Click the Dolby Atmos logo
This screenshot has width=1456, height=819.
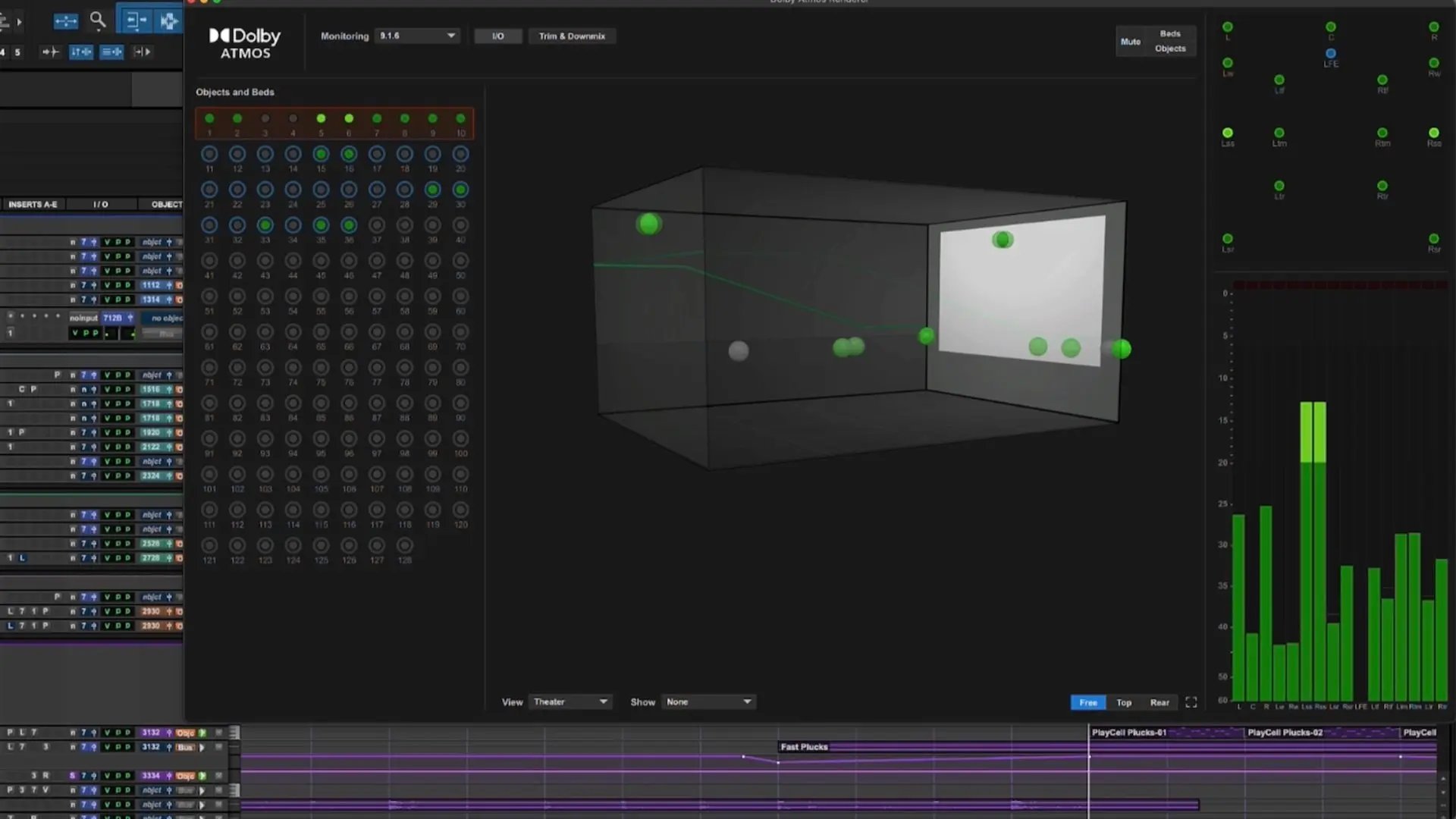245,43
